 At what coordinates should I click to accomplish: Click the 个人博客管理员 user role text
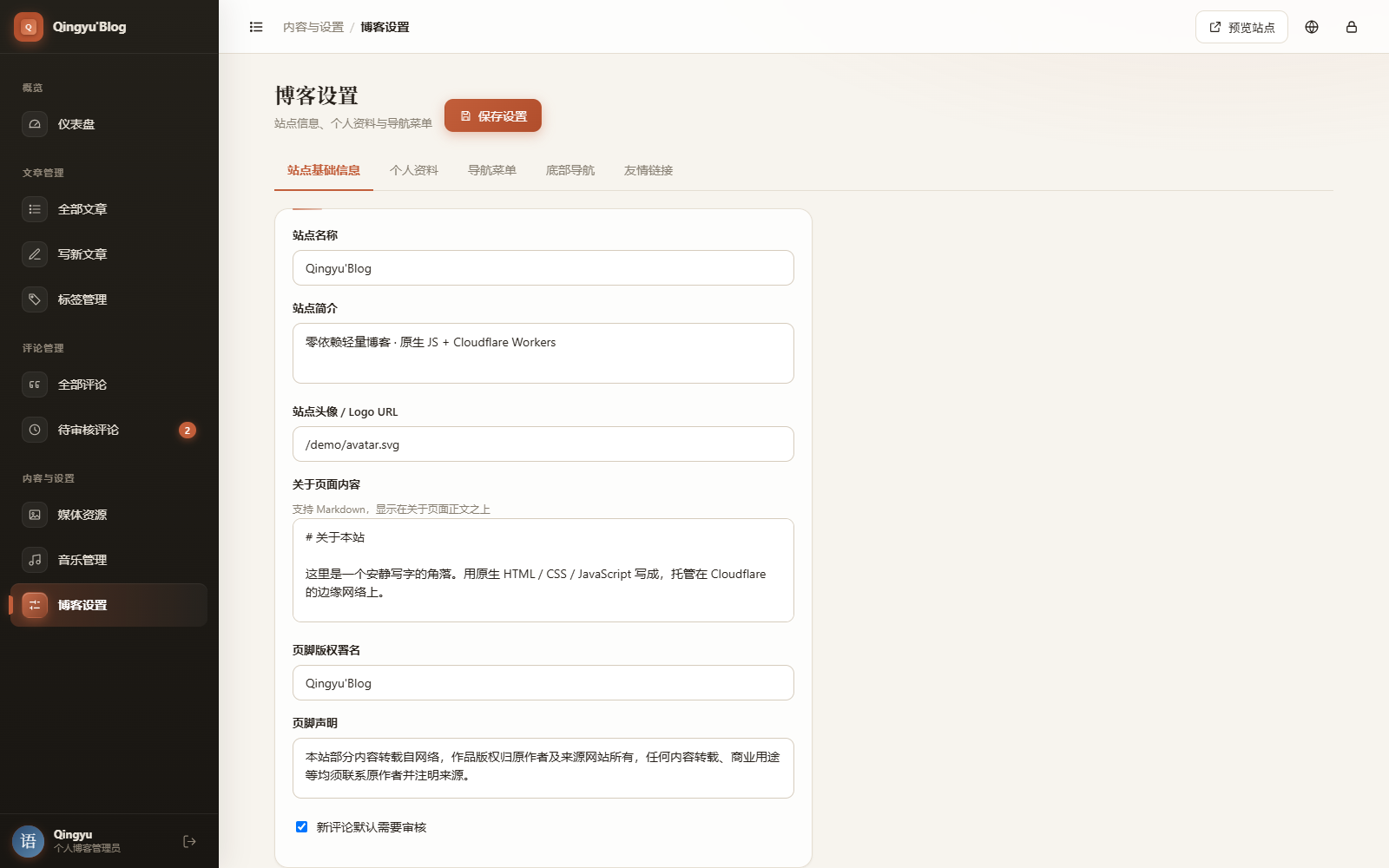coord(87,848)
